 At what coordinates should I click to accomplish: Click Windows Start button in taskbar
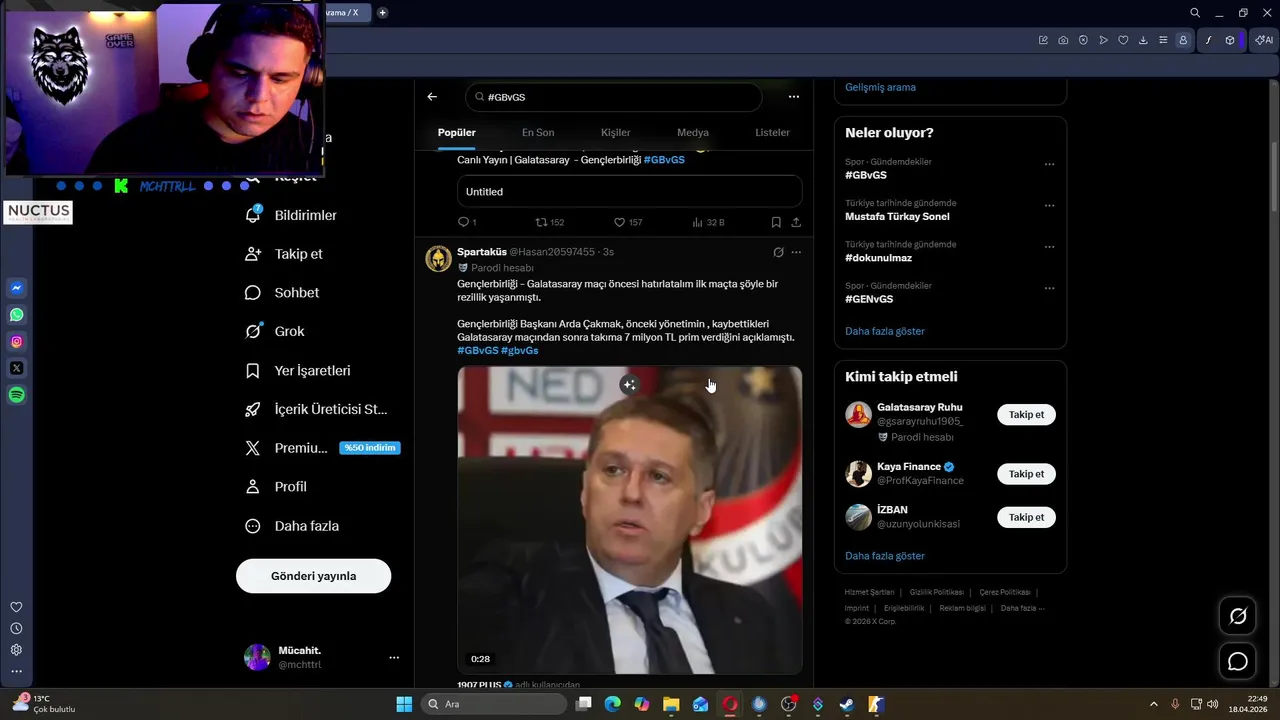point(404,704)
